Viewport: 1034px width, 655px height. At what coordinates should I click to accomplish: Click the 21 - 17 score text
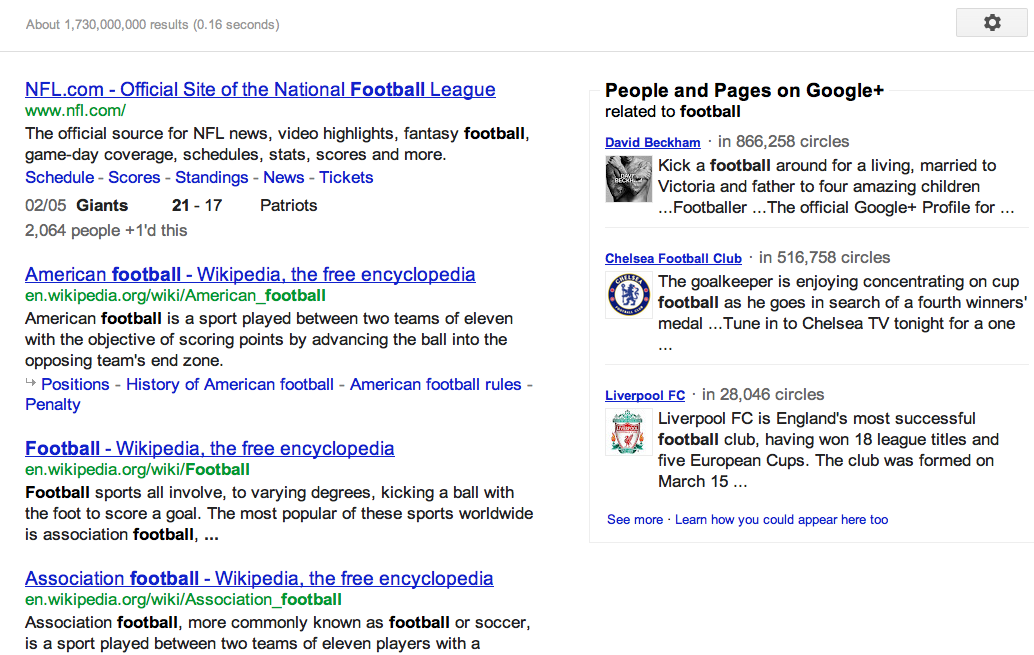click(197, 205)
